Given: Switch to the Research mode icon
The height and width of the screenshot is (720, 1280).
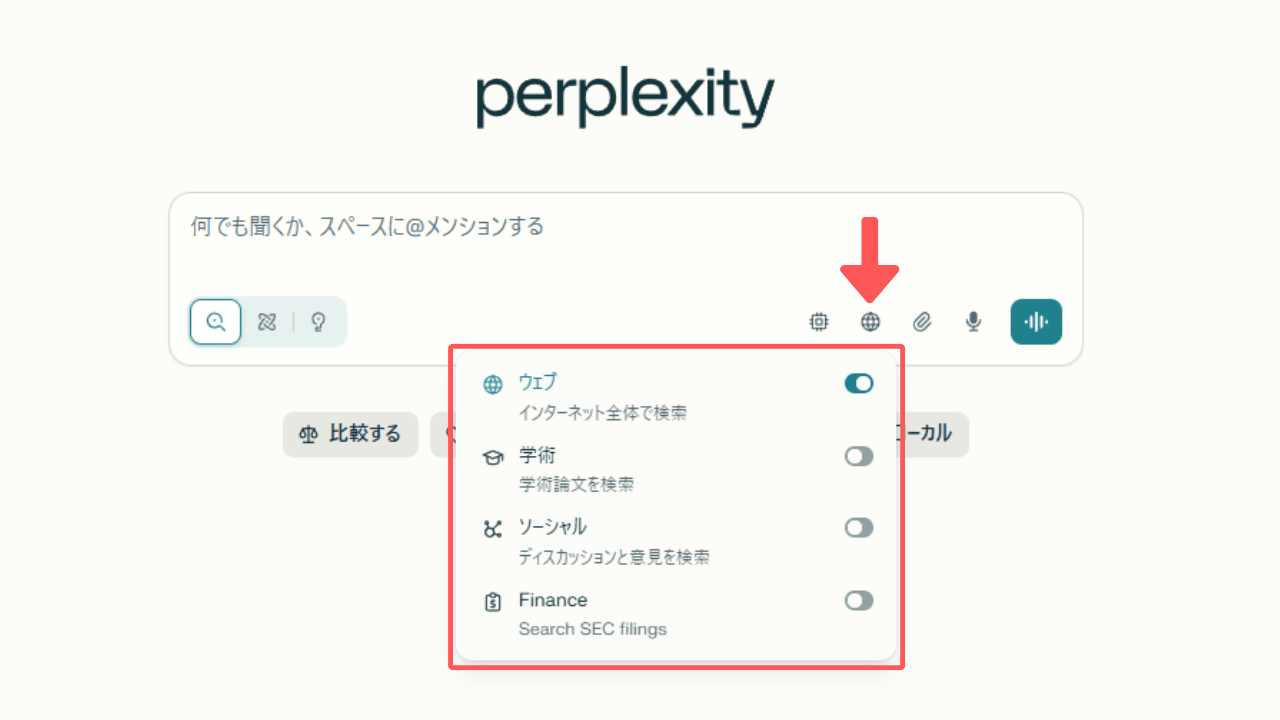Looking at the screenshot, I should pyautogui.click(x=266, y=322).
